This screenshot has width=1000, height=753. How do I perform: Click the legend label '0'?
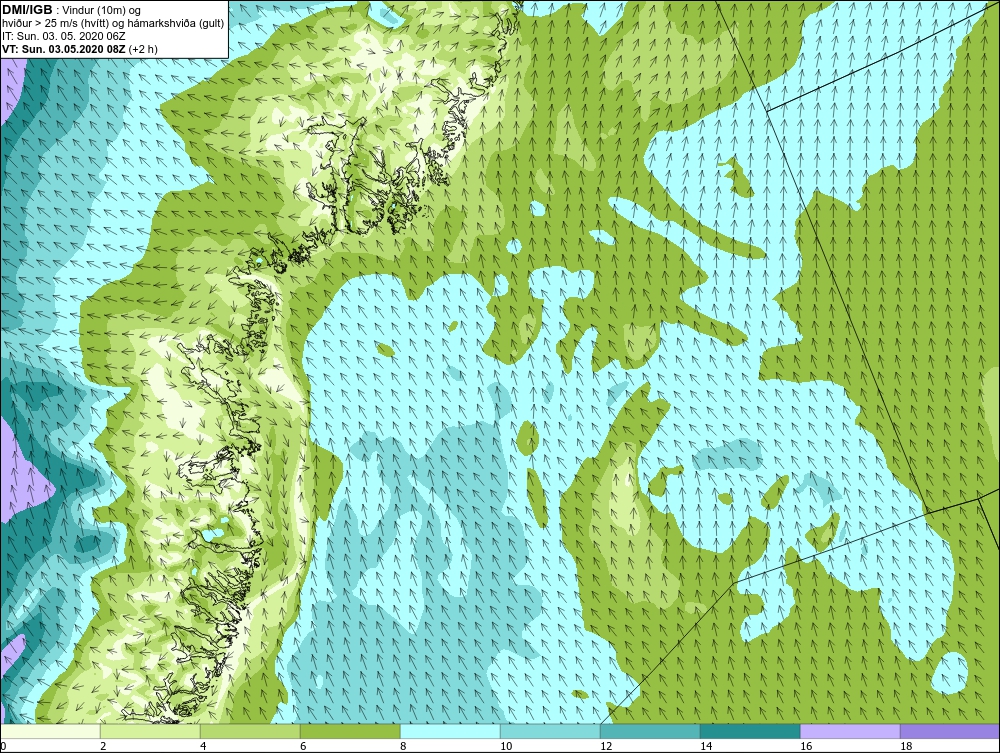(3, 746)
